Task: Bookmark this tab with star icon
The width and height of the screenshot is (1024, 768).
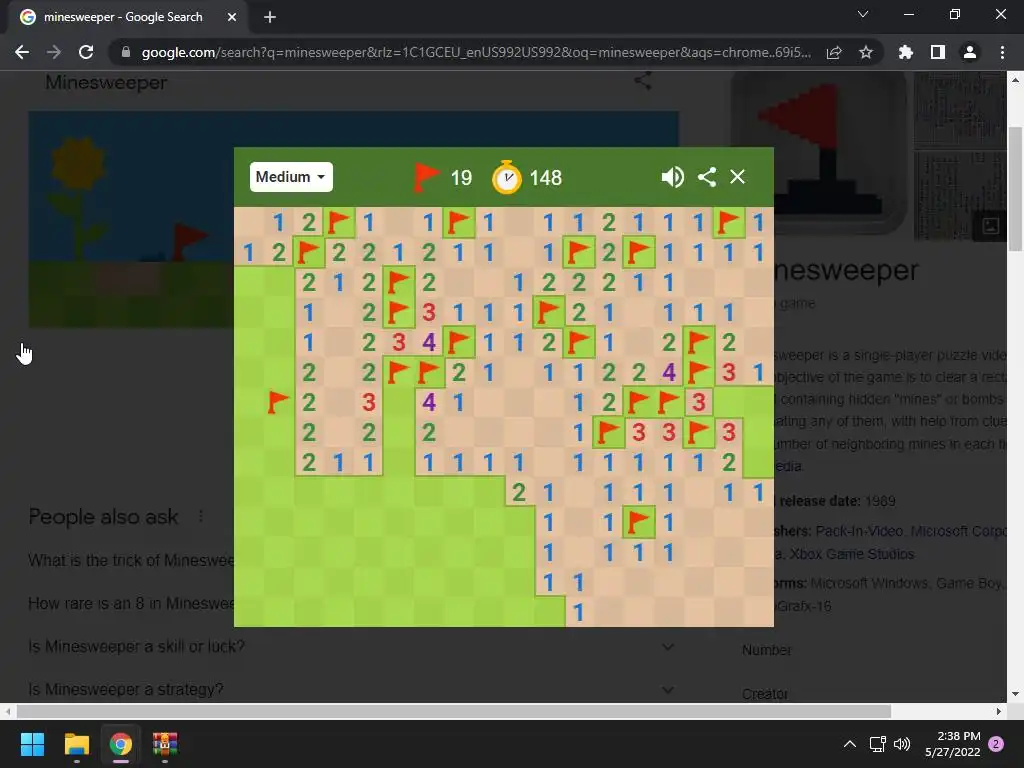Action: click(x=866, y=52)
